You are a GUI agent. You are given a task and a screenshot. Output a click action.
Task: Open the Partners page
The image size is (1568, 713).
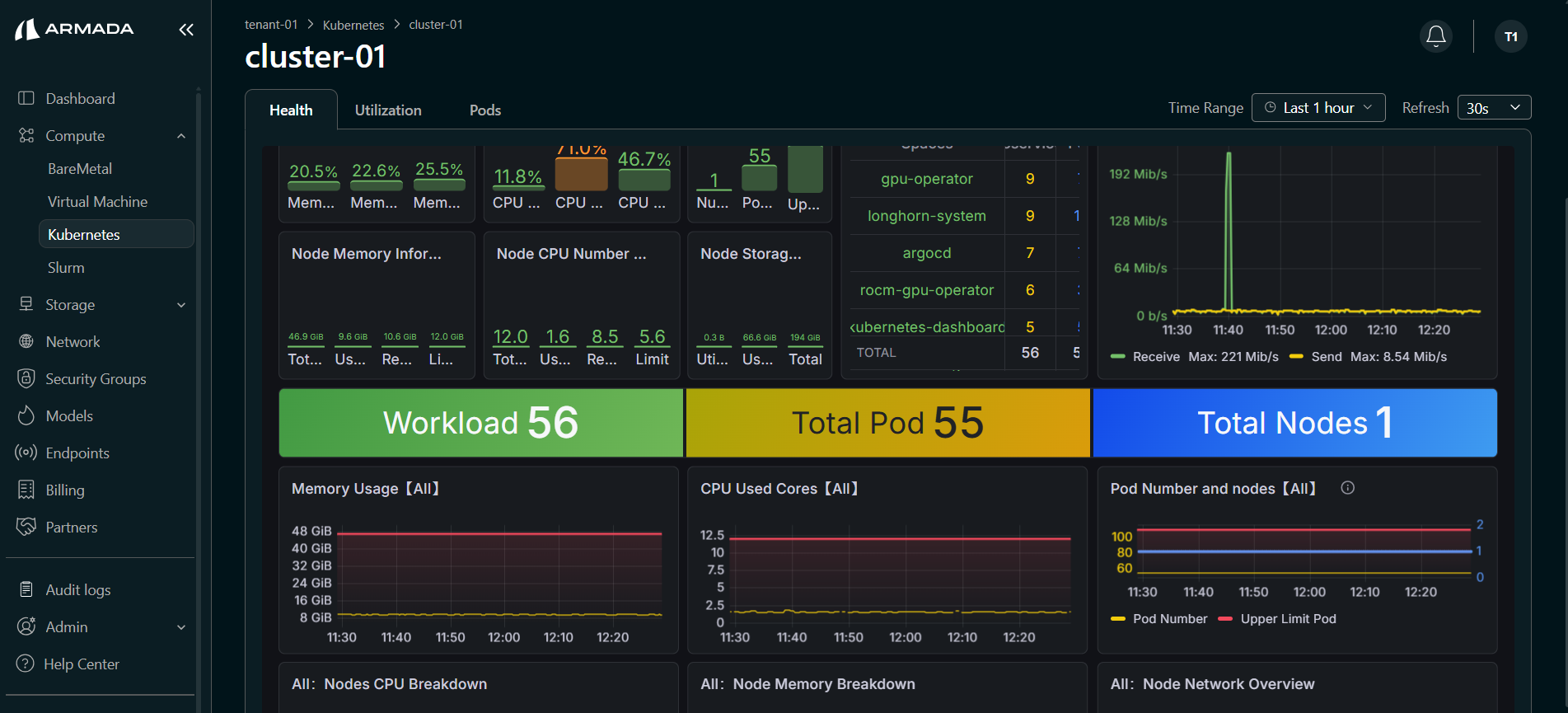pyautogui.click(x=72, y=527)
